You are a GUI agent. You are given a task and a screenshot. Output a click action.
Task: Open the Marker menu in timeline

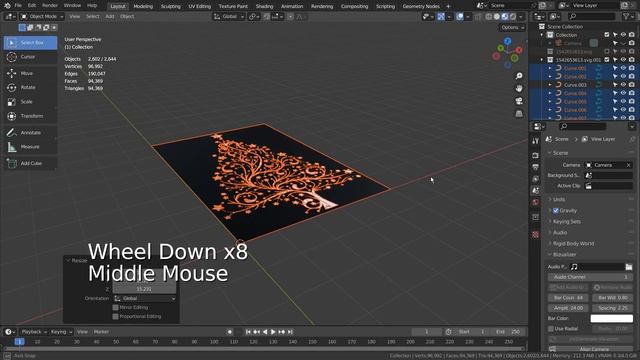coord(101,332)
